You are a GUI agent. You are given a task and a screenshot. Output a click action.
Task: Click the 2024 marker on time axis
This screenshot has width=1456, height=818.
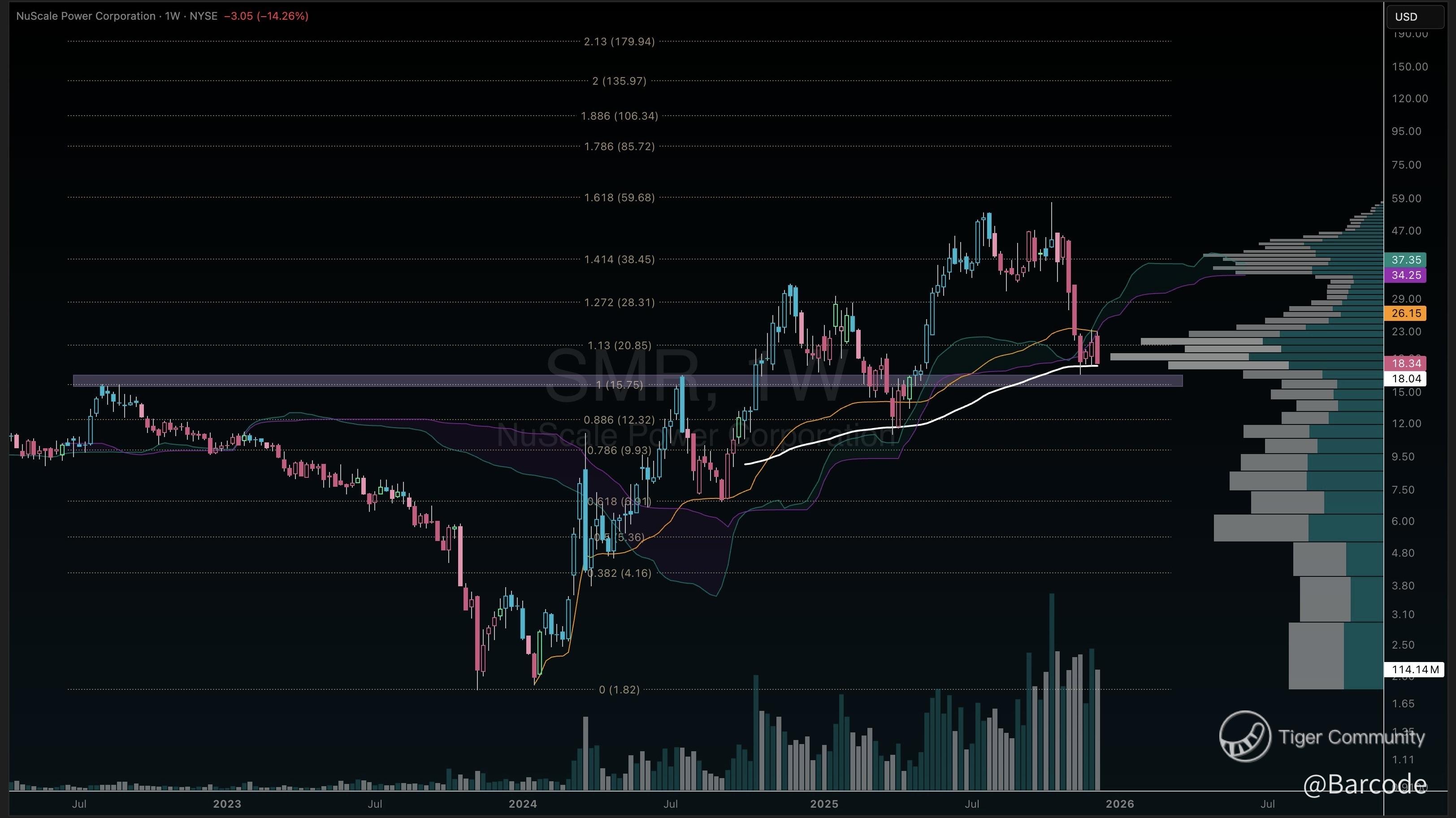point(522,804)
